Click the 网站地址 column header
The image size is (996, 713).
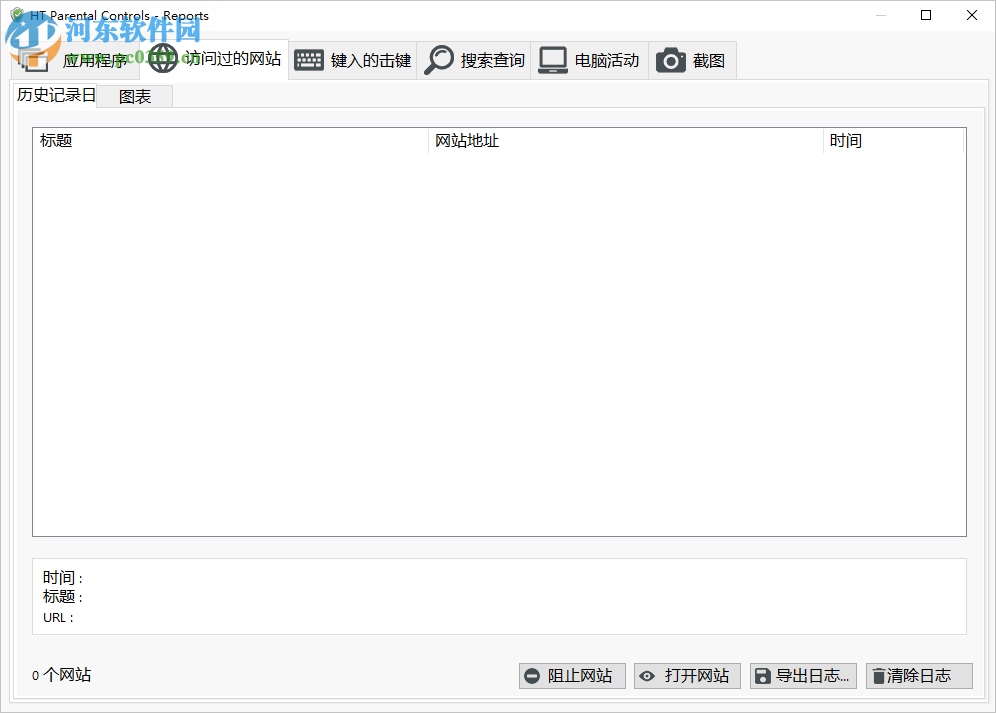point(466,140)
